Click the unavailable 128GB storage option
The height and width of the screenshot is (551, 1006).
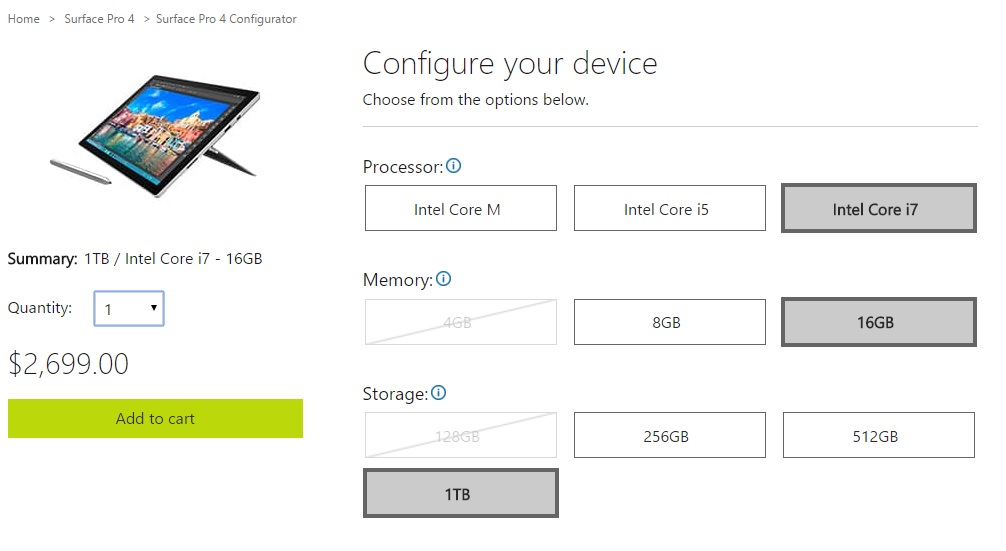[460, 436]
